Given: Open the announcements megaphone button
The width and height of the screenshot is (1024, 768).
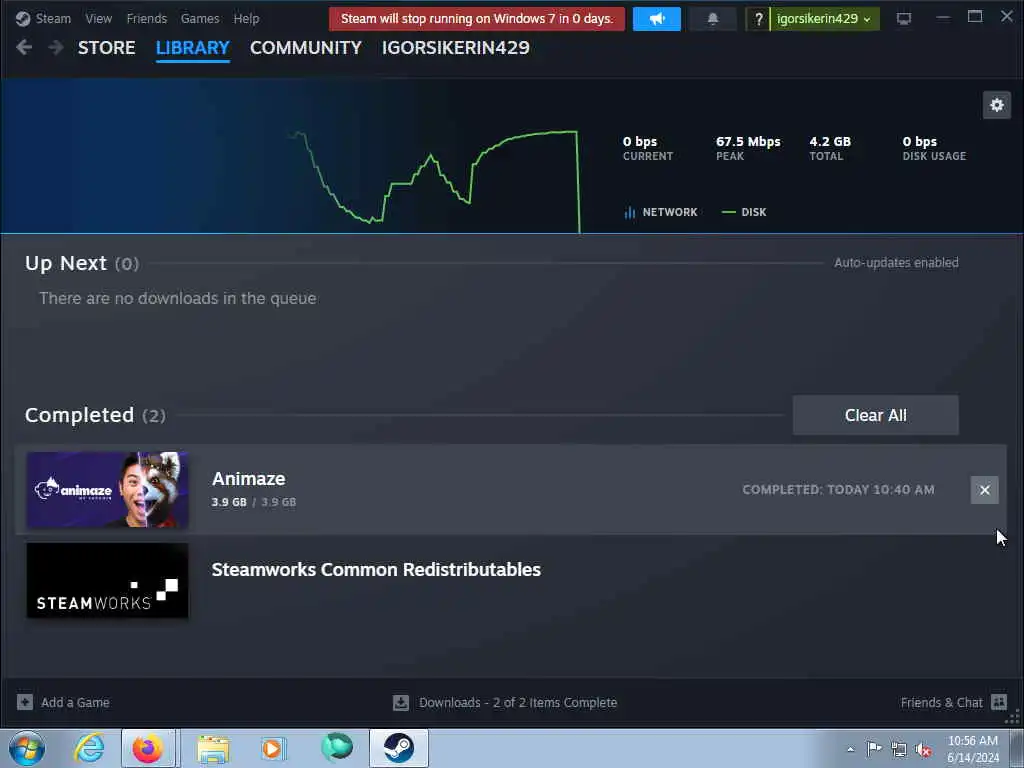Looking at the screenshot, I should pyautogui.click(x=656, y=18).
